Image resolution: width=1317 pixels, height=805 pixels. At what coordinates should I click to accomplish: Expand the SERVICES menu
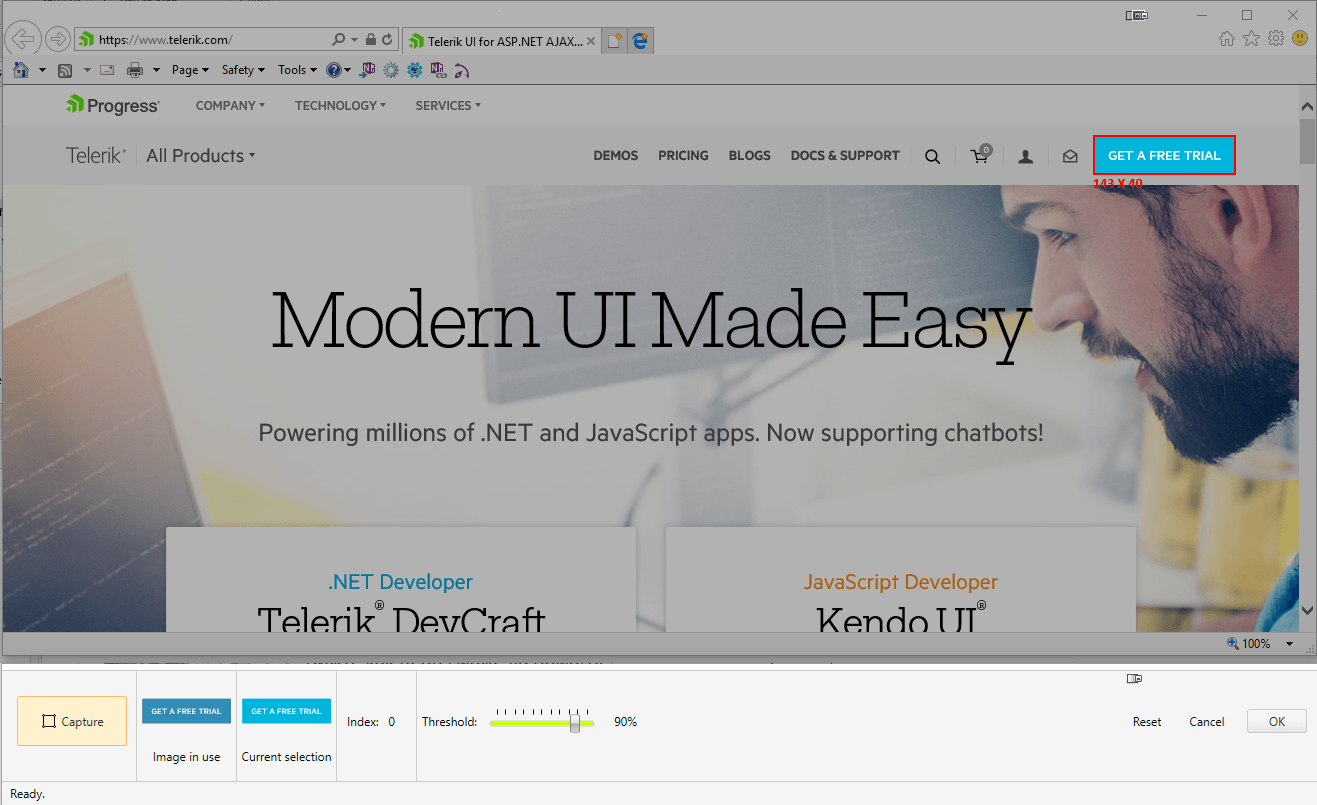pos(448,105)
